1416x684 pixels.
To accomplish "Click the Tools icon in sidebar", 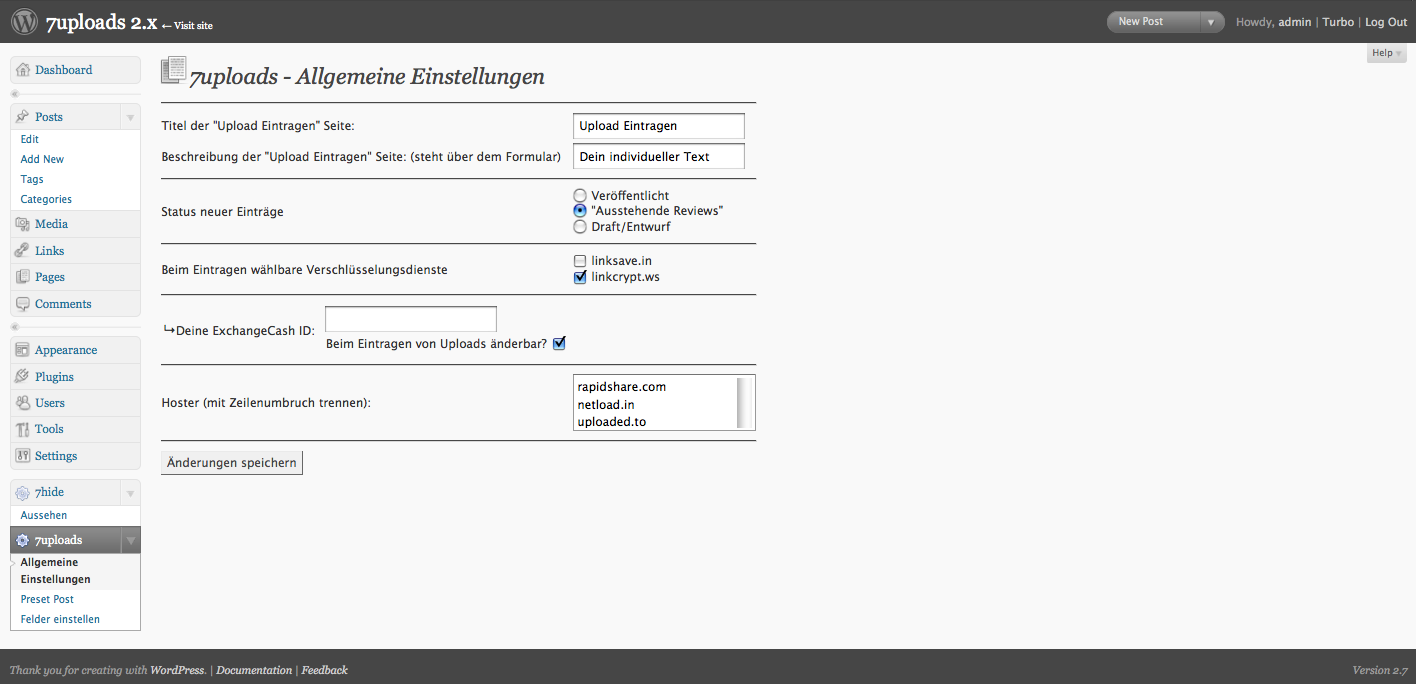I will [23, 429].
